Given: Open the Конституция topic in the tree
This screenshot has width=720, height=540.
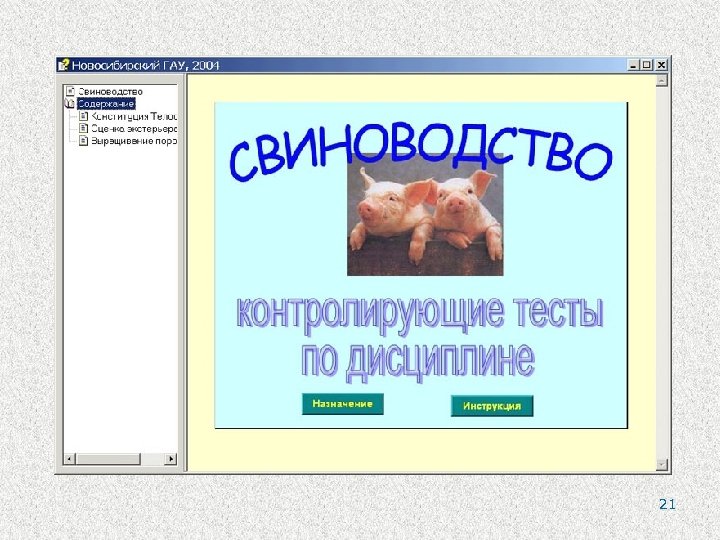Looking at the screenshot, I should (134, 116).
